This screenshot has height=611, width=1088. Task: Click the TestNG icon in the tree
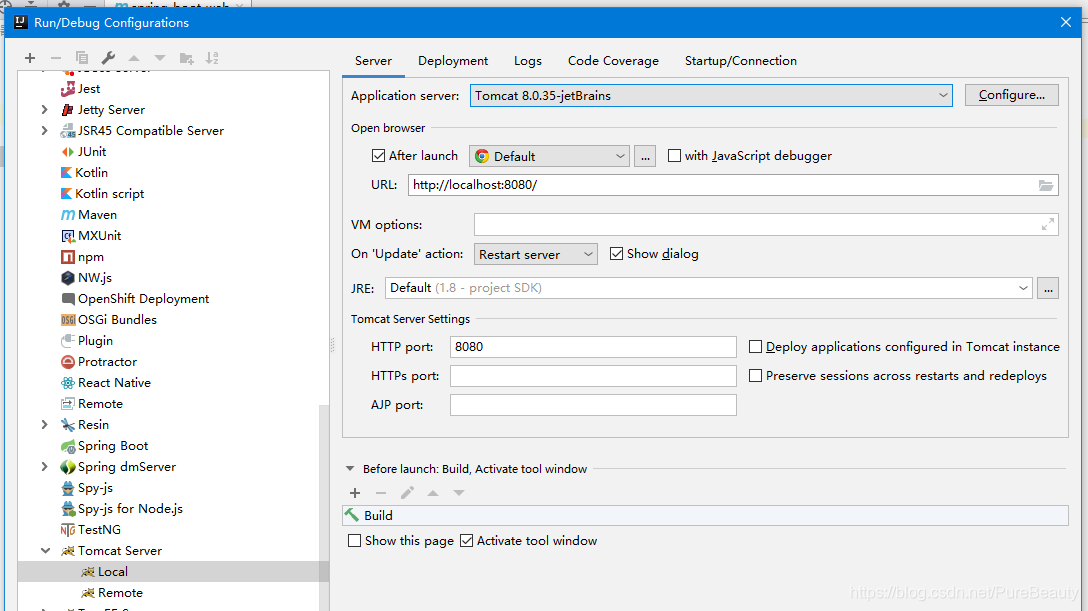pyautogui.click(x=67, y=530)
